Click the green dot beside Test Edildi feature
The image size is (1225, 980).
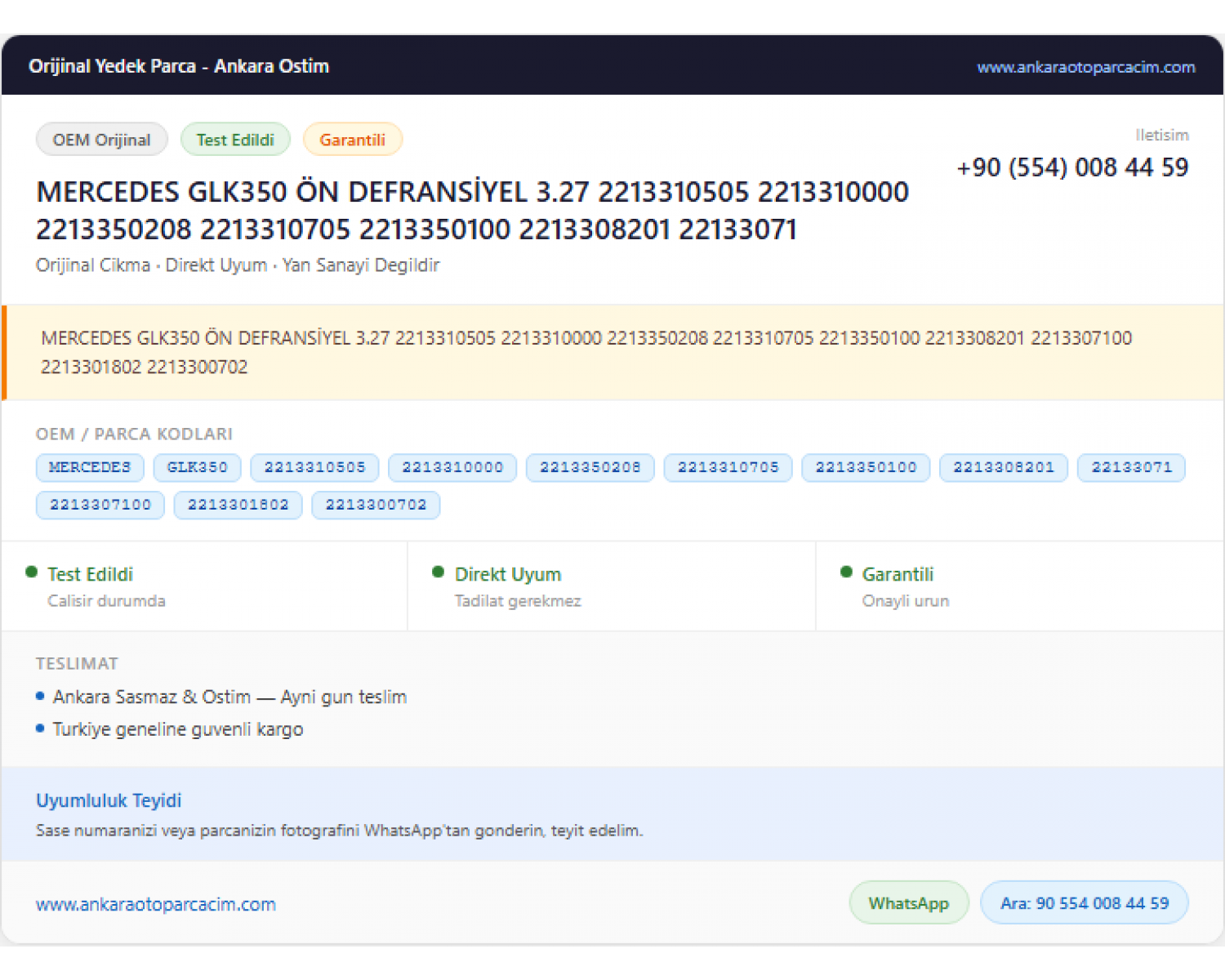(32, 572)
